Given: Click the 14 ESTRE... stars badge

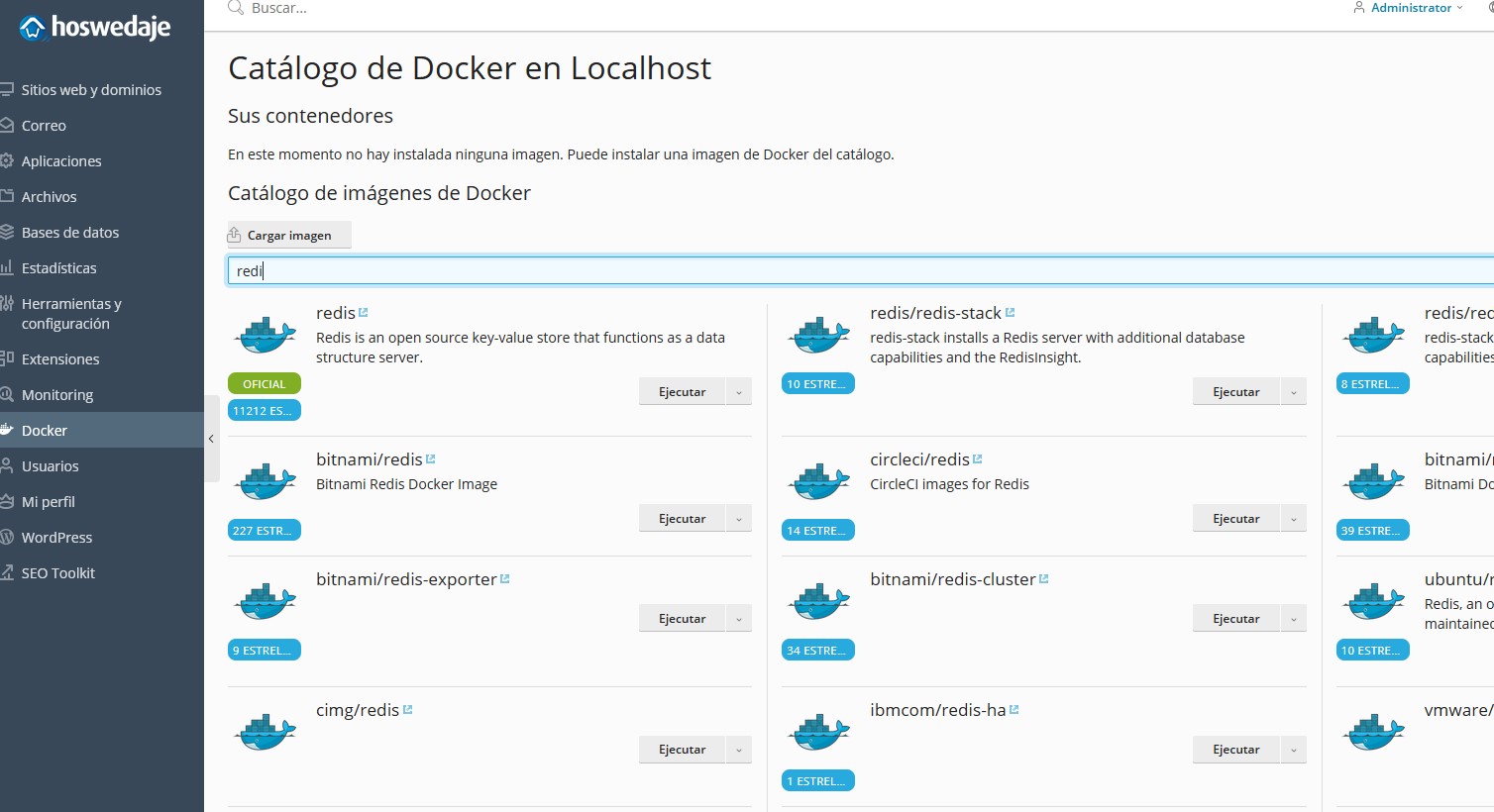Looking at the screenshot, I should pos(818,530).
